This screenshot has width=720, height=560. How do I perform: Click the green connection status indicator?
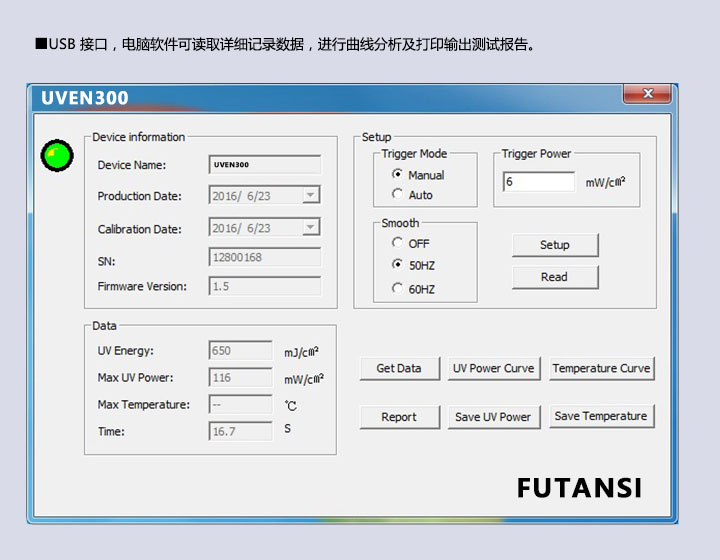tap(57, 155)
